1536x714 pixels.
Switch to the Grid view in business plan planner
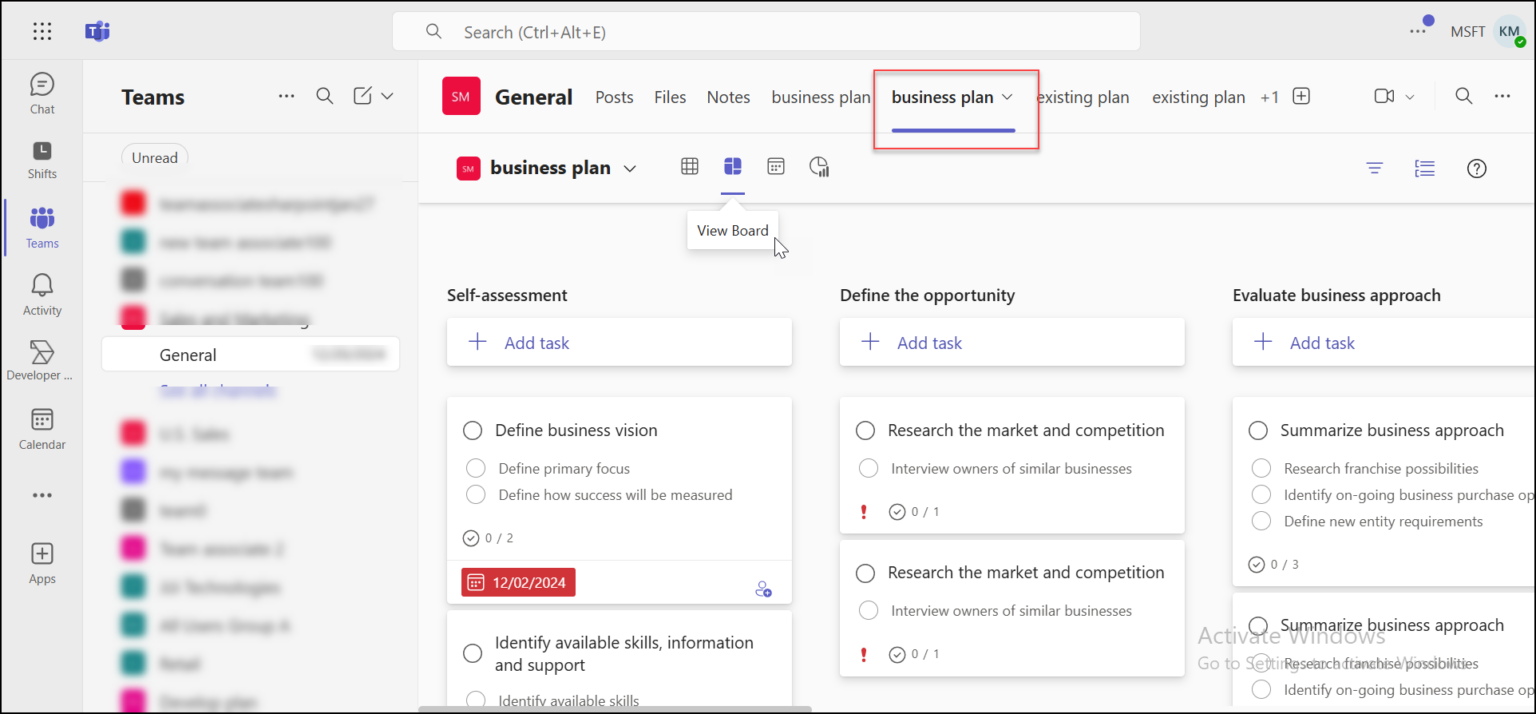click(x=689, y=166)
